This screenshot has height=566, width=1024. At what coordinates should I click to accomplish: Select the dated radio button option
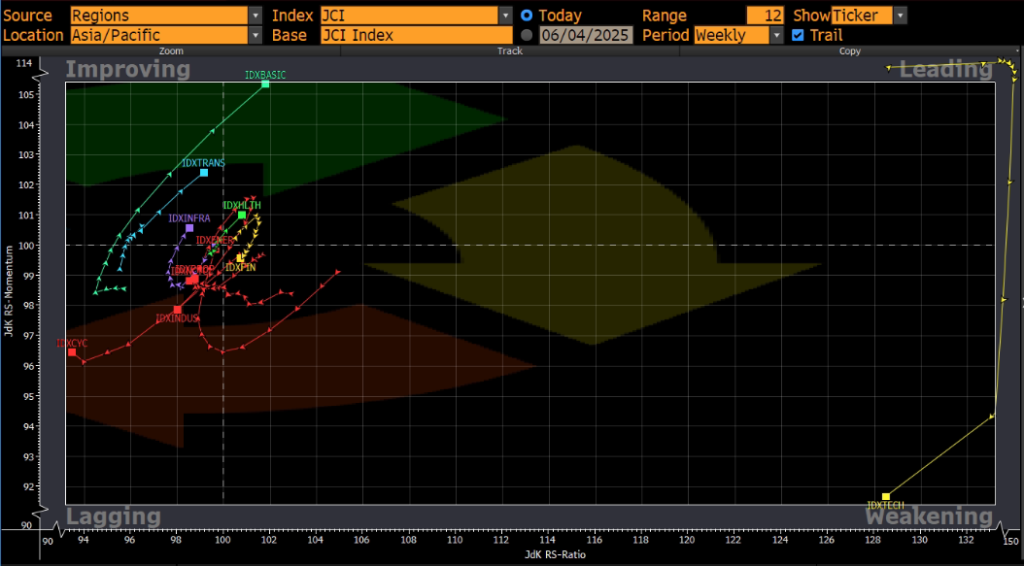[526, 35]
